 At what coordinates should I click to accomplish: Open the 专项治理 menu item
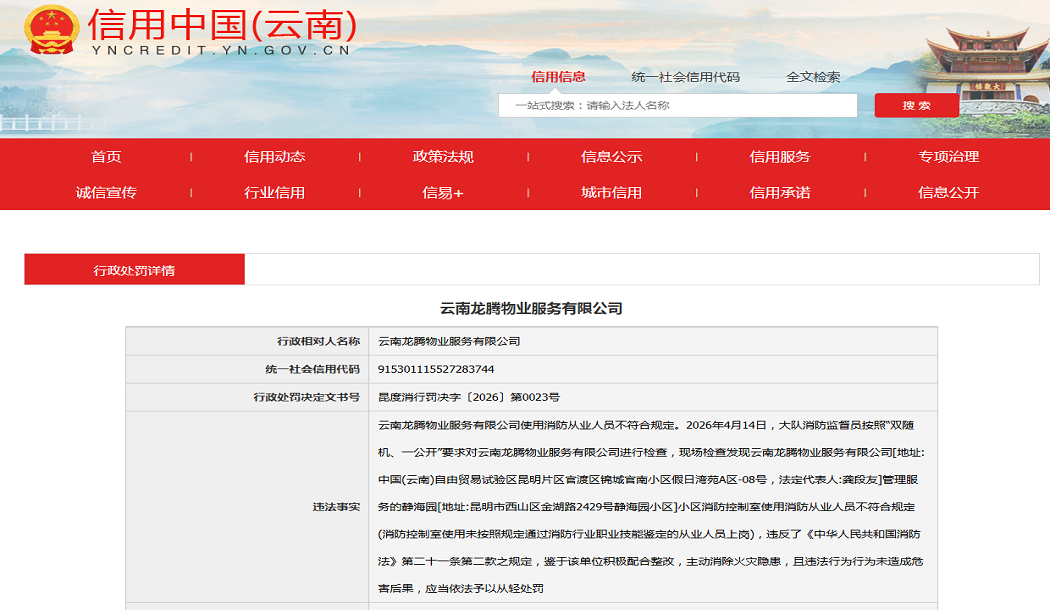pyautogui.click(x=949, y=157)
